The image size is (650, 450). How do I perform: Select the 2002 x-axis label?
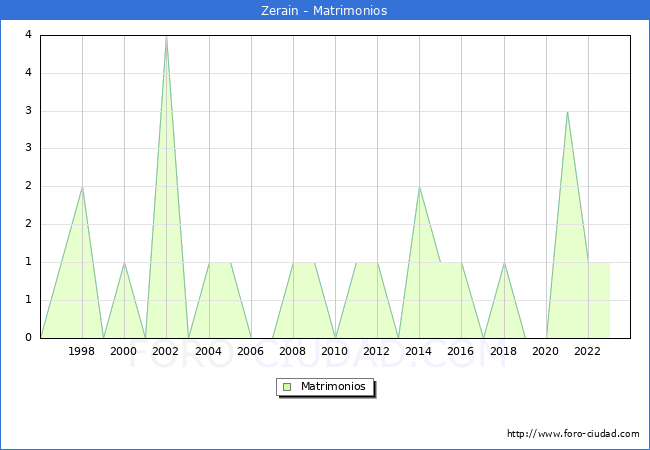tap(165, 351)
